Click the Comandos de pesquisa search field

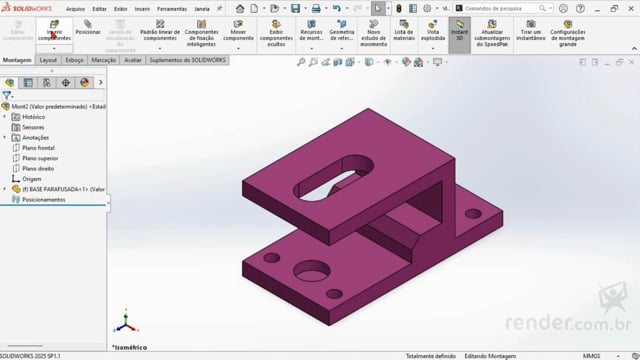504,8
